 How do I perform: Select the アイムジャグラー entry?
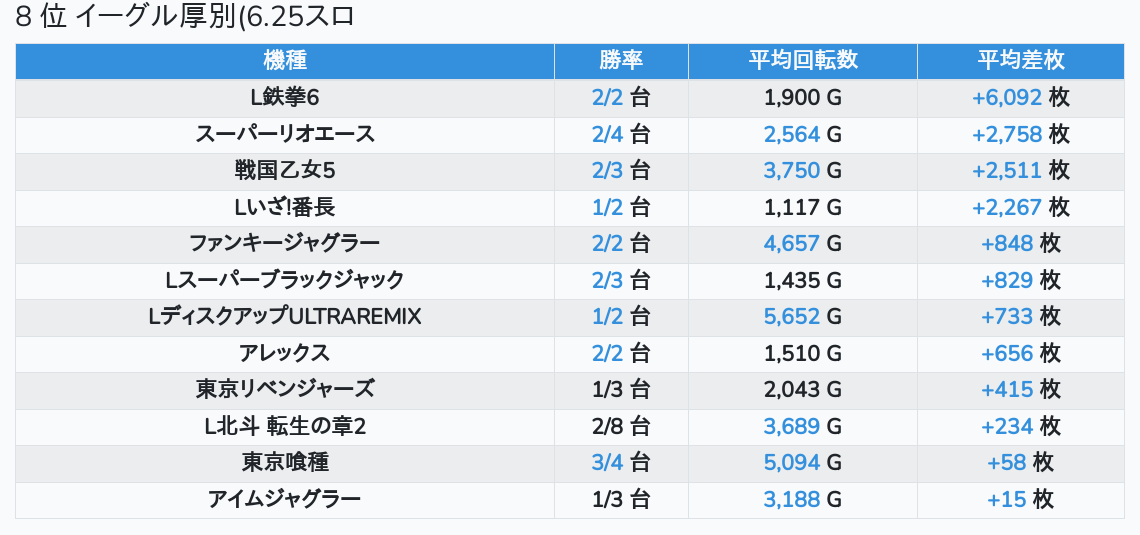tap(285, 499)
